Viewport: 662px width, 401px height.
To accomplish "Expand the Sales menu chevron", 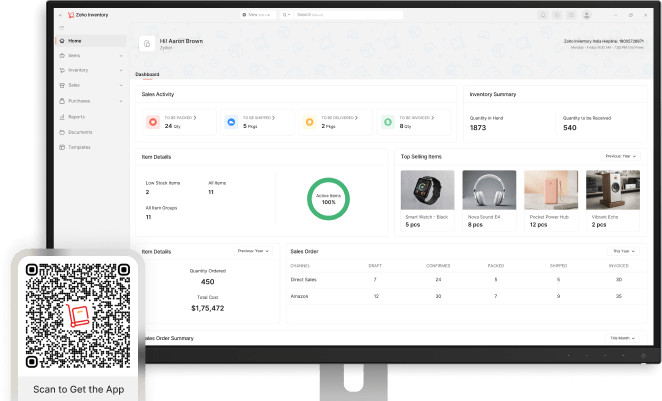I will point(121,85).
